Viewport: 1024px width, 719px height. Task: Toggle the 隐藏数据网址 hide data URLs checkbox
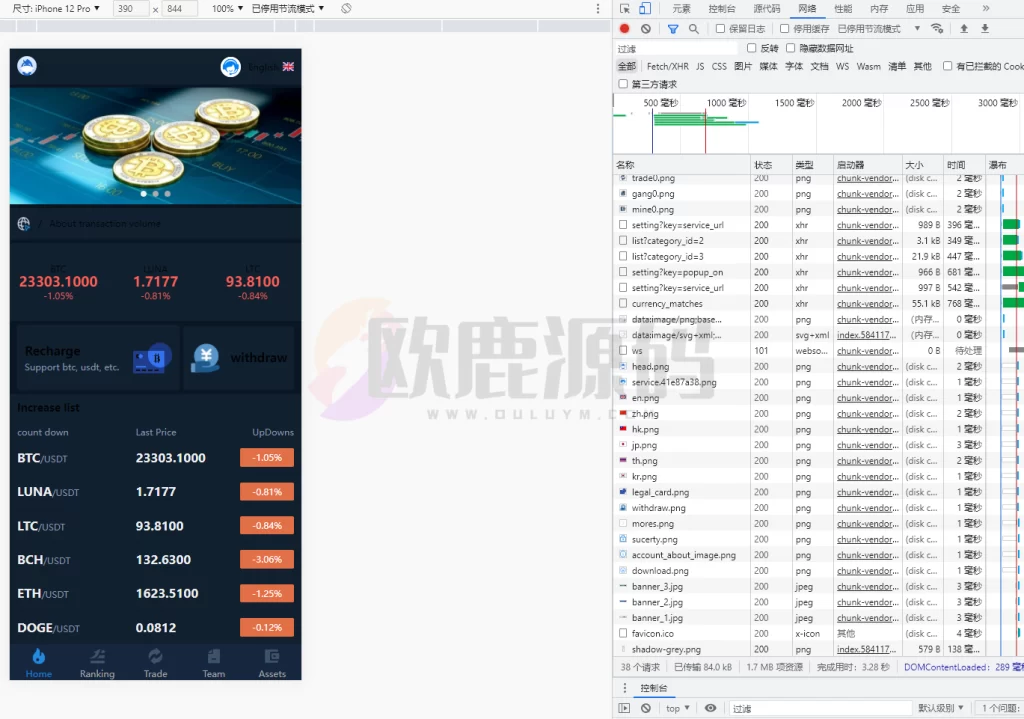788,47
